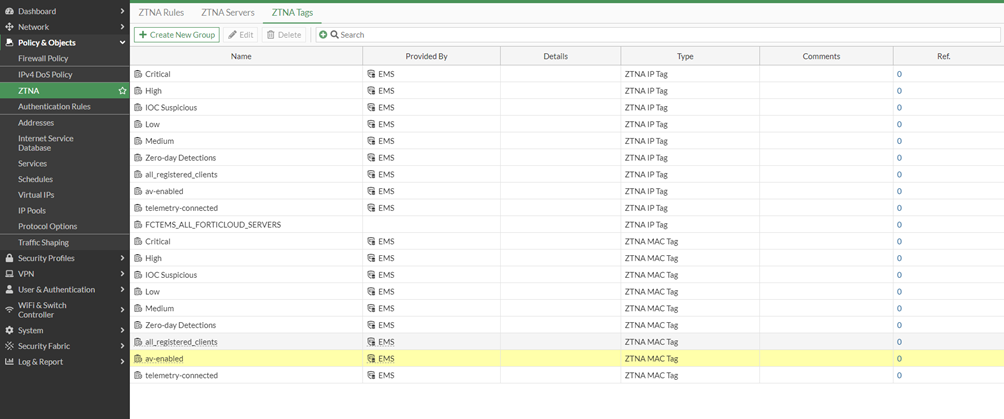Image resolution: width=1004 pixels, height=419 pixels.
Task: Expand the User & Authentication chevron
Action: click(122, 290)
